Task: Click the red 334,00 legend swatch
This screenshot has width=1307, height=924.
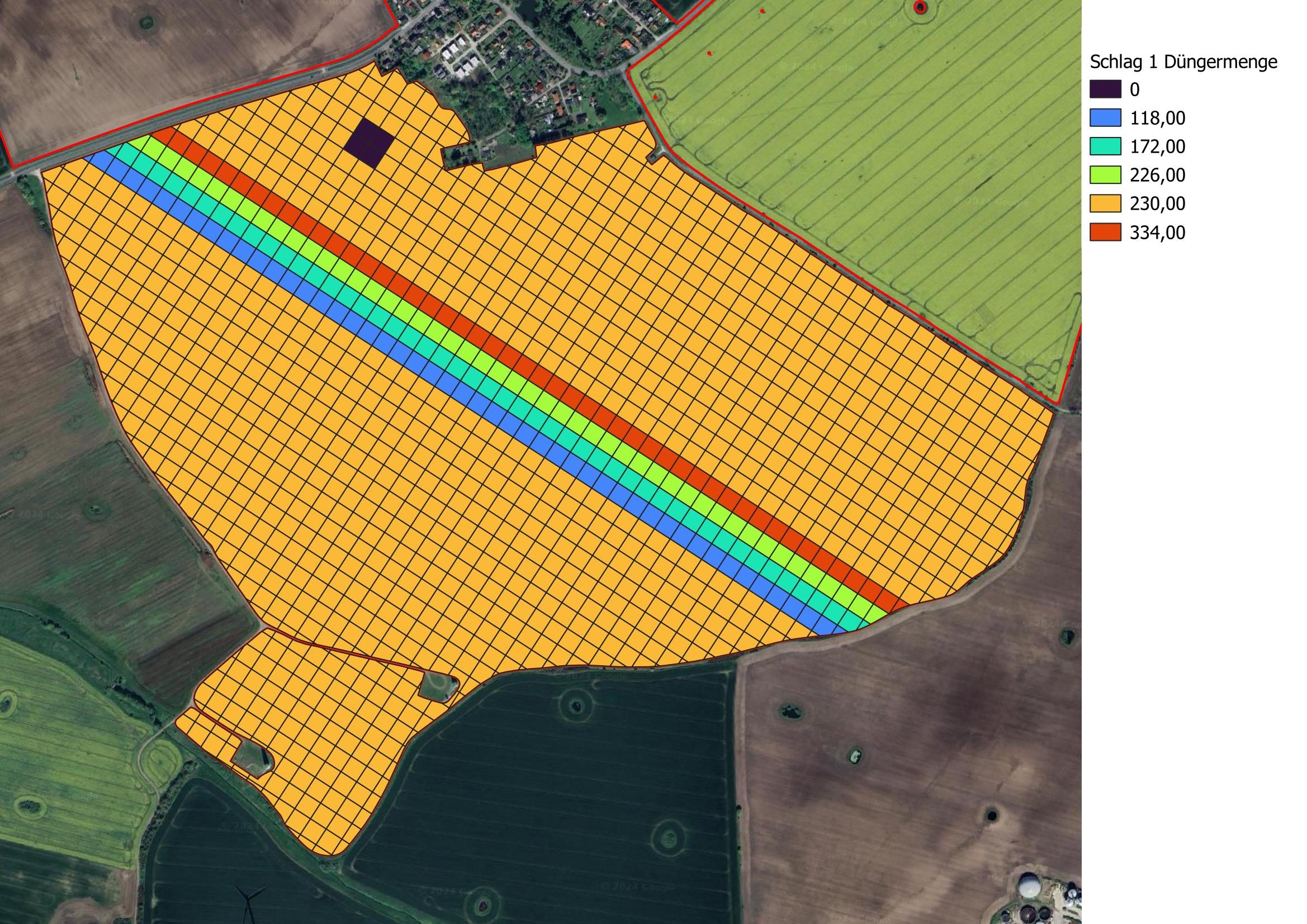Action: pyautogui.click(x=1106, y=233)
